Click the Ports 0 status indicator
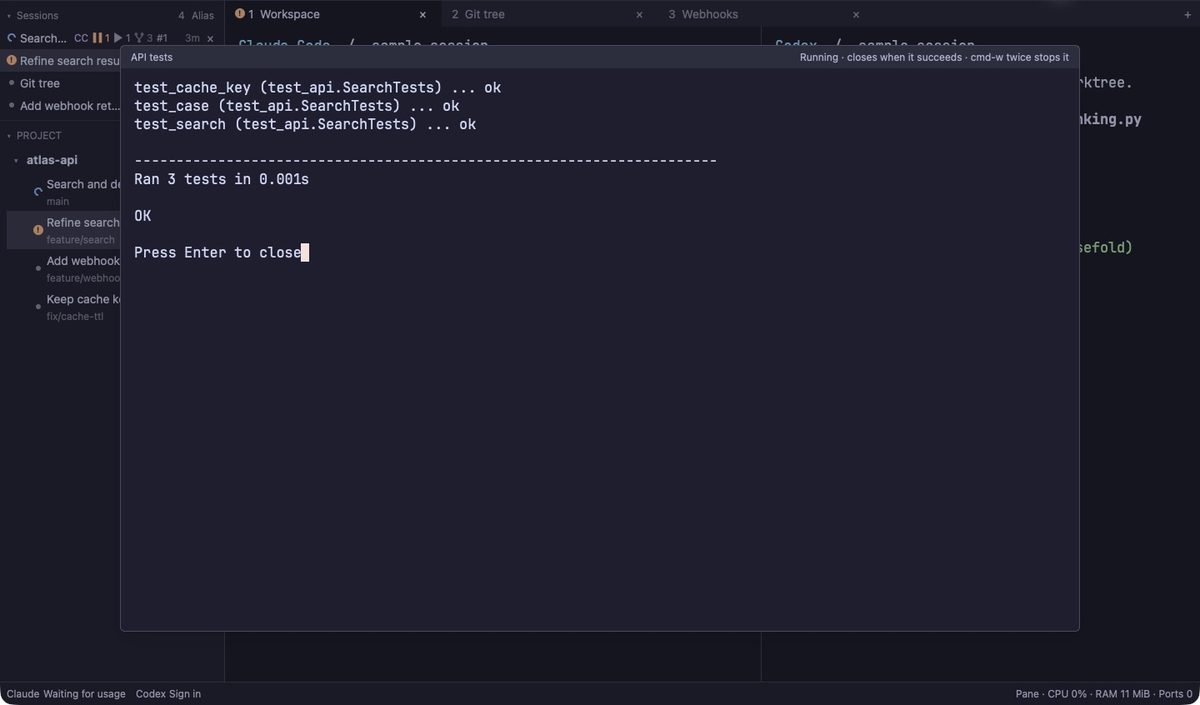Image resolution: width=1200 pixels, height=705 pixels. pyautogui.click(x=1176, y=694)
